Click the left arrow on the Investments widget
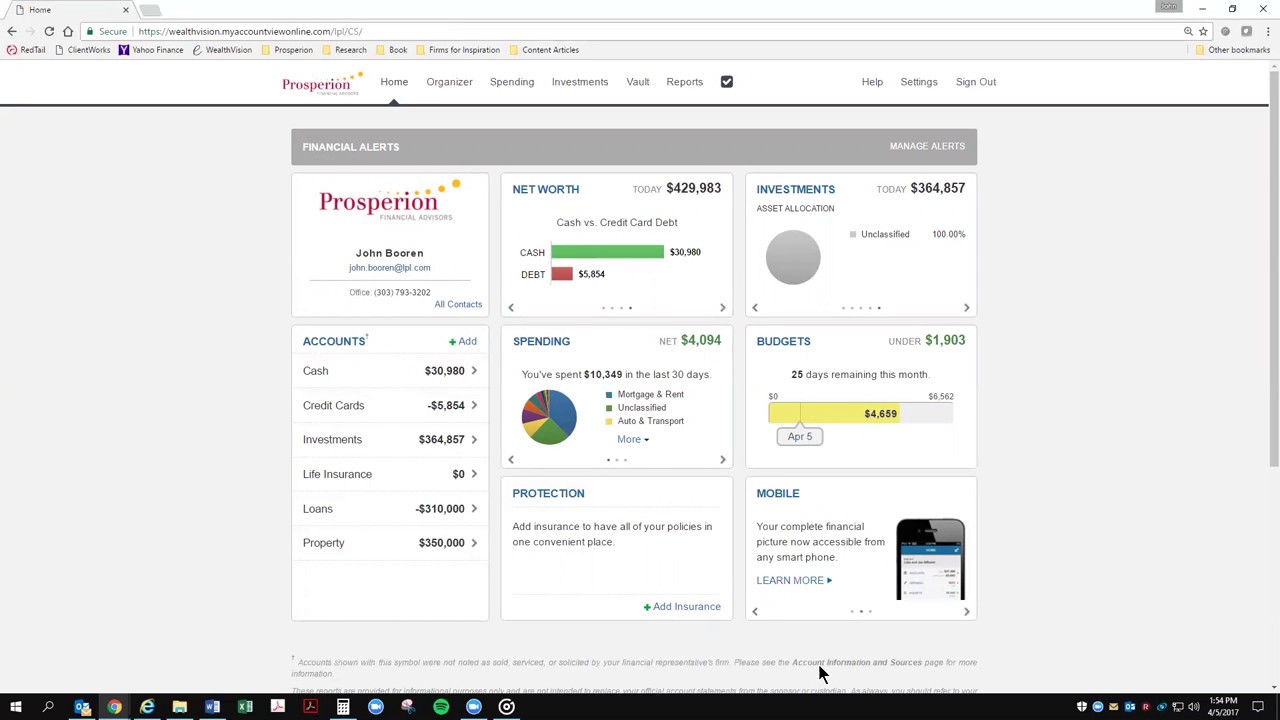 click(x=755, y=307)
